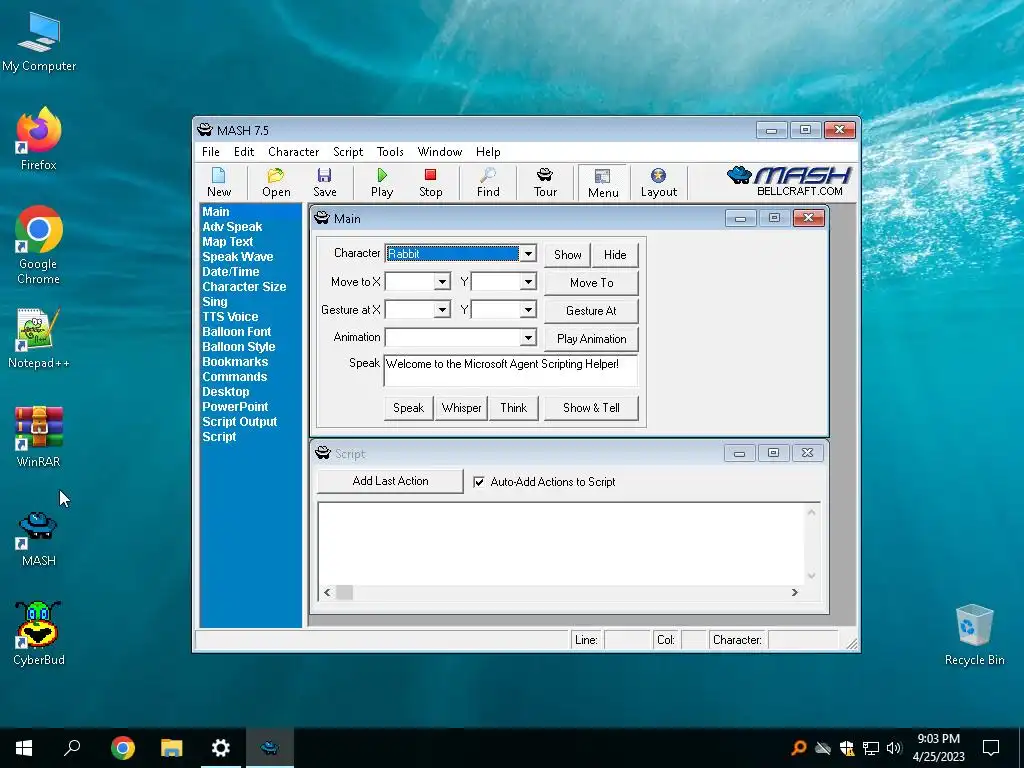Select Balloon Style in the sidebar
The height and width of the screenshot is (768, 1024).
238,347
